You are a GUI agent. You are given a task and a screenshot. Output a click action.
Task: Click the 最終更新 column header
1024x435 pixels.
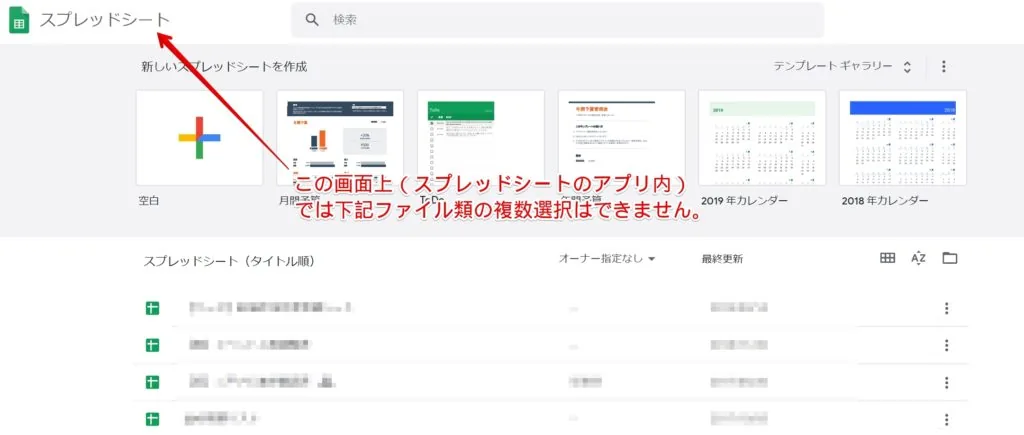(x=722, y=259)
